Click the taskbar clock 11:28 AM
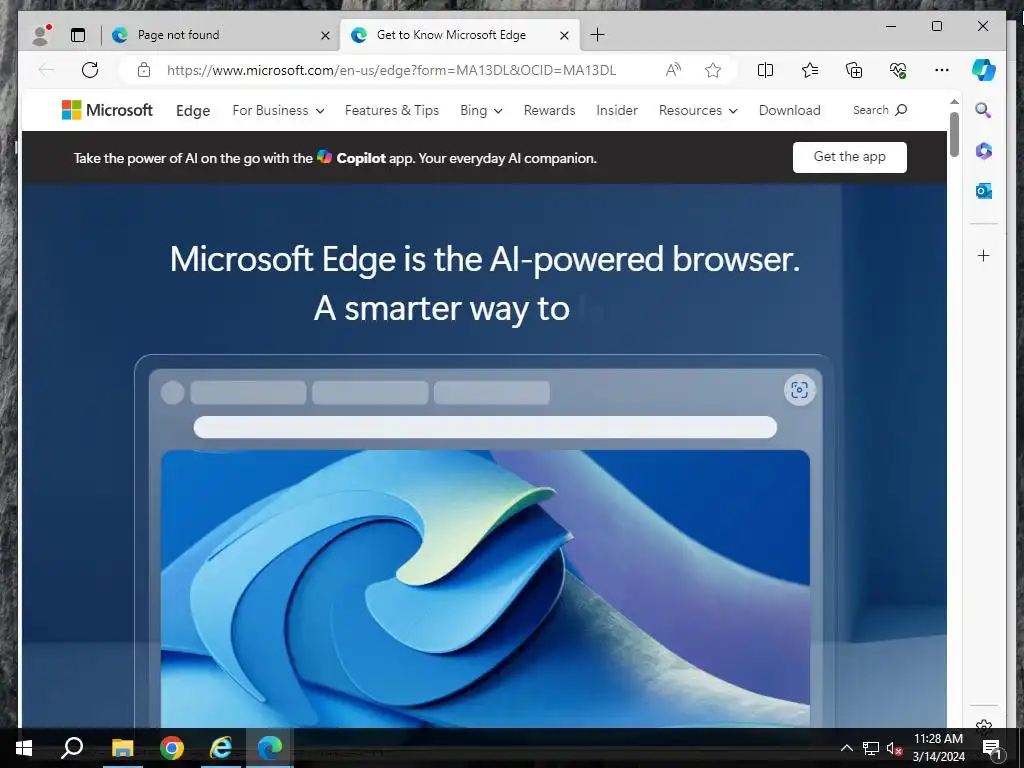The width and height of the screenshot is (1024, 768). (938, 739)
